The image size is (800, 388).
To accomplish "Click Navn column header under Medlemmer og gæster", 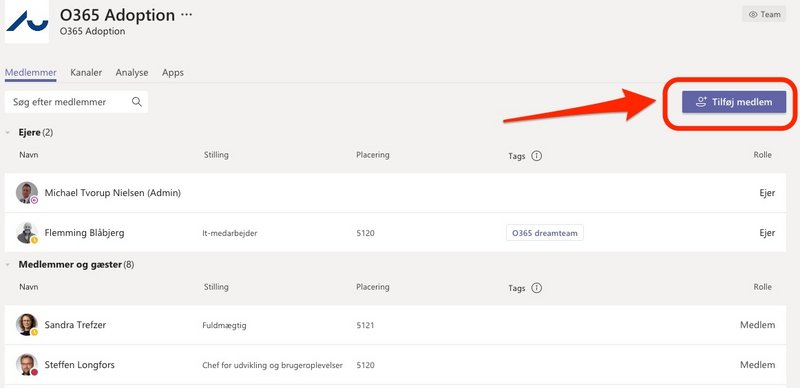I will [29, 287].
